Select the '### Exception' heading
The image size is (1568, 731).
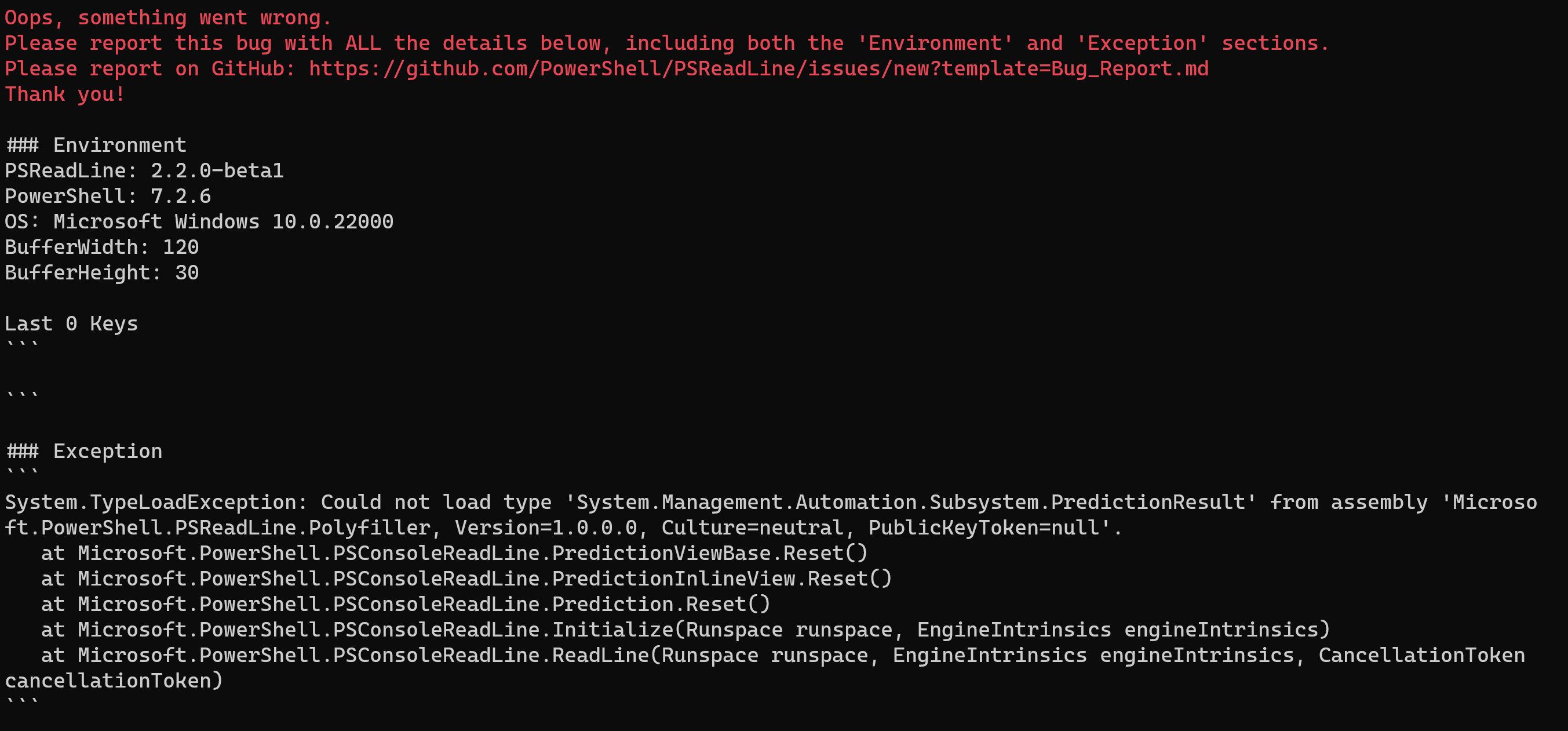coord(83,452)
